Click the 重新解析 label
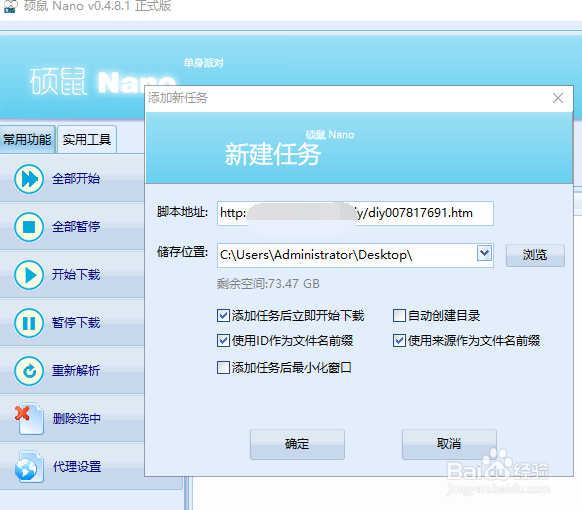This screenshot has height=510, width=582. 76,371
